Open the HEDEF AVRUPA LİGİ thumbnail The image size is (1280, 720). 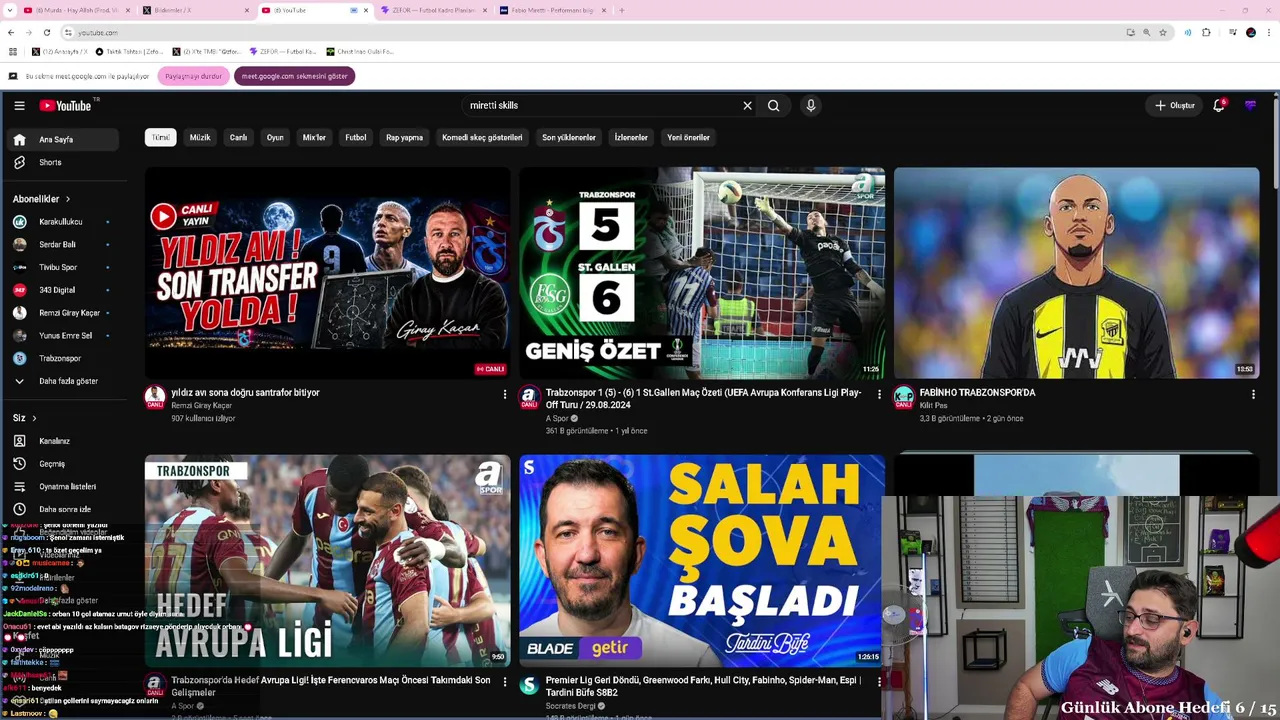(x=328, y=561)
